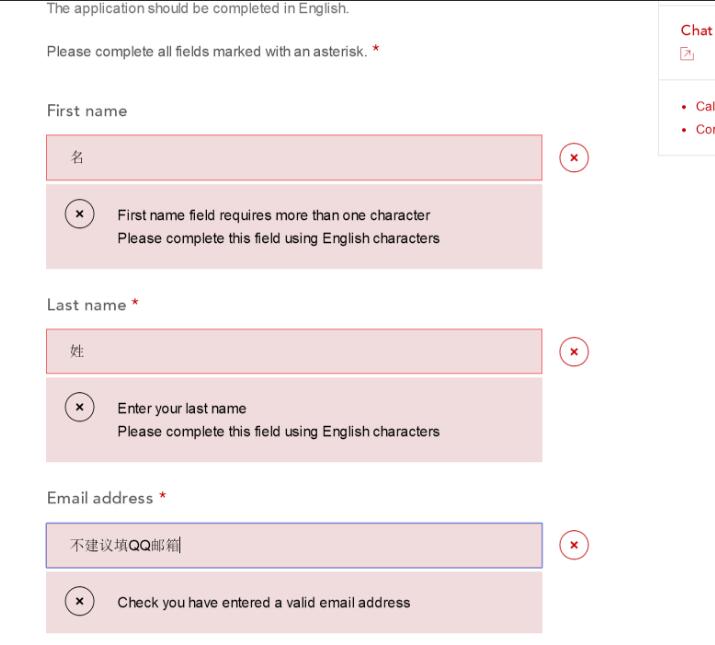Click the 'valid email address' error message
Viewport: 715px width, 645px height.
point(263,602)
